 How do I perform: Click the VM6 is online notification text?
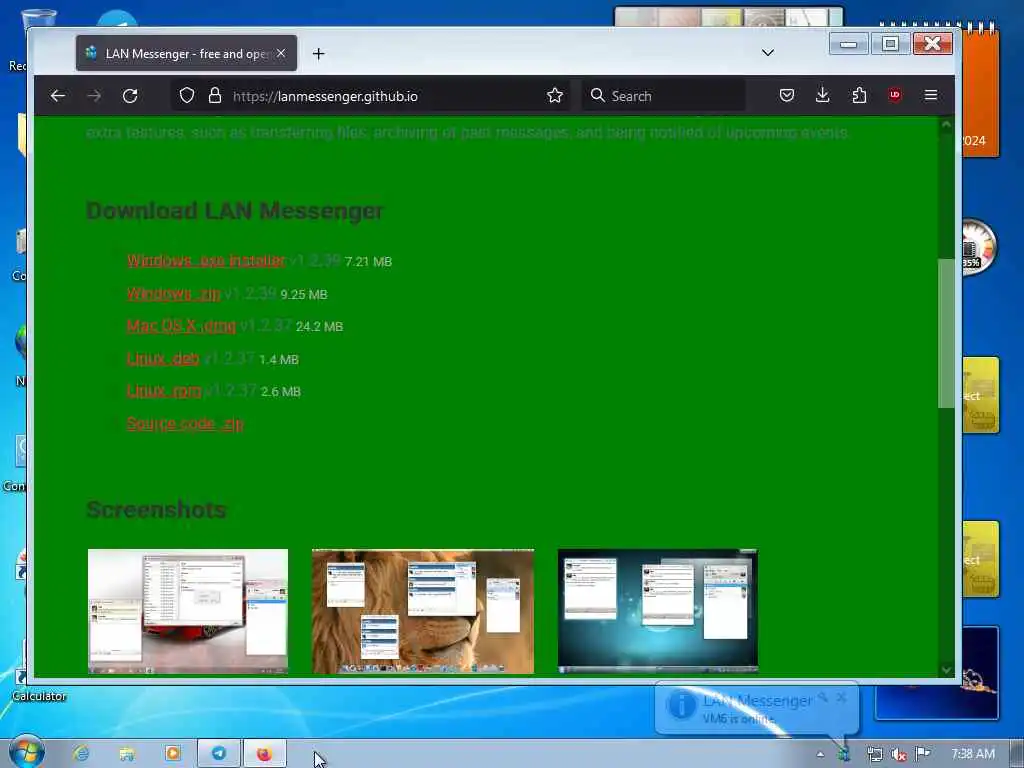tap(738, 718)
